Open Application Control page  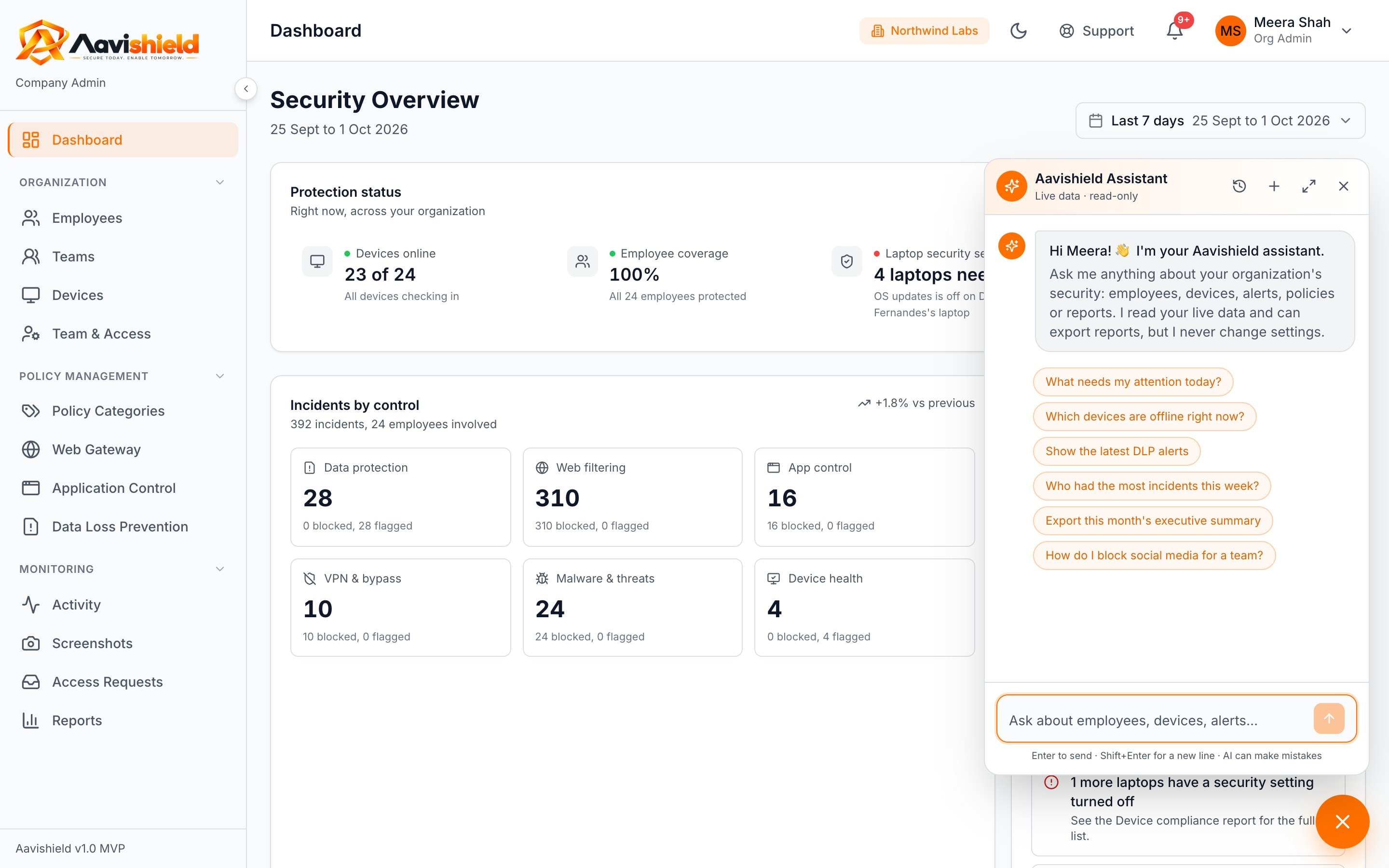coord(123,488)
